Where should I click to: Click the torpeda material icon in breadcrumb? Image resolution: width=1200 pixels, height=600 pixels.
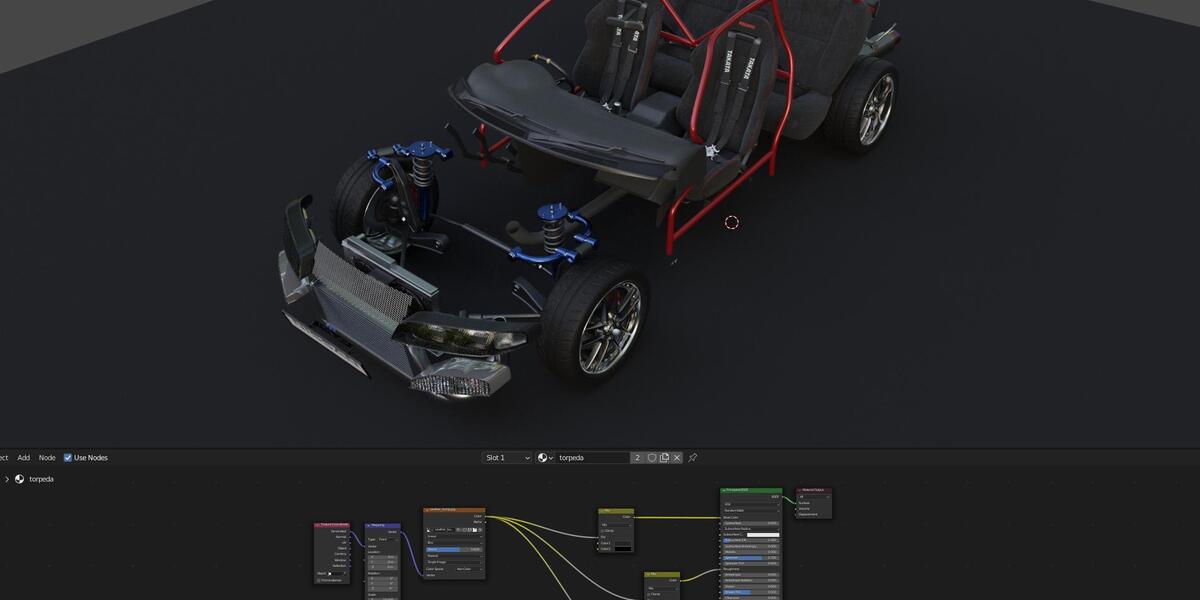click(x=19, y=479)
